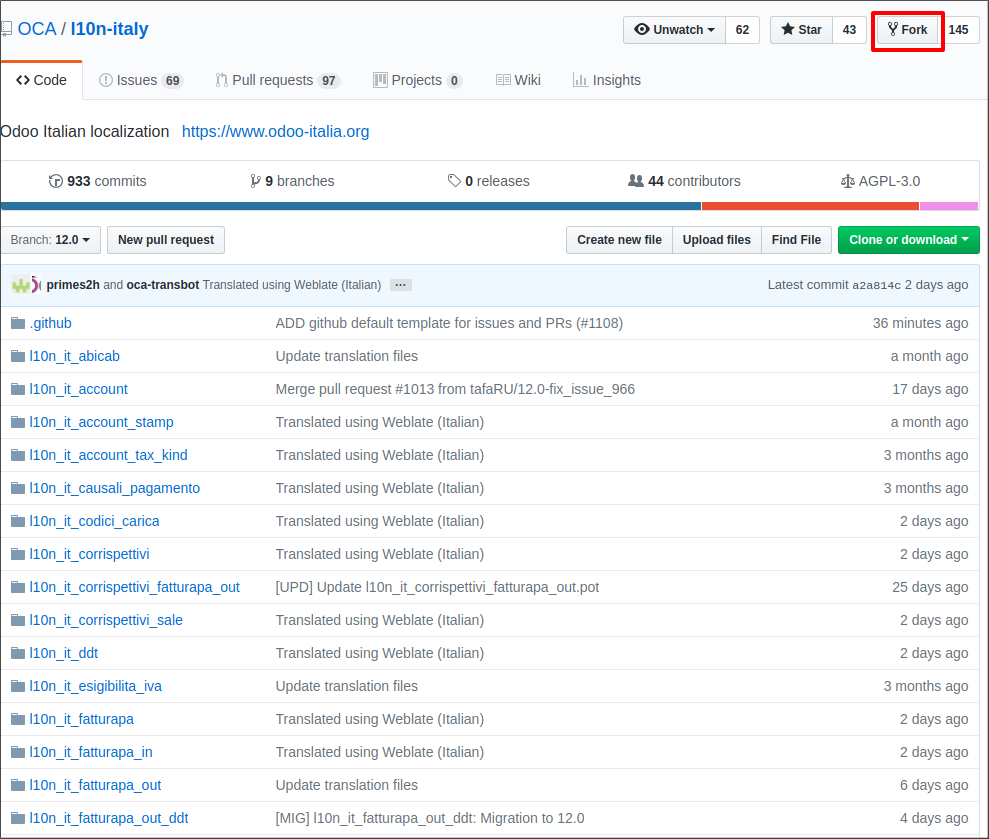Open the odoo-italia.org website link
989x839 pixels.
[275, 131]
